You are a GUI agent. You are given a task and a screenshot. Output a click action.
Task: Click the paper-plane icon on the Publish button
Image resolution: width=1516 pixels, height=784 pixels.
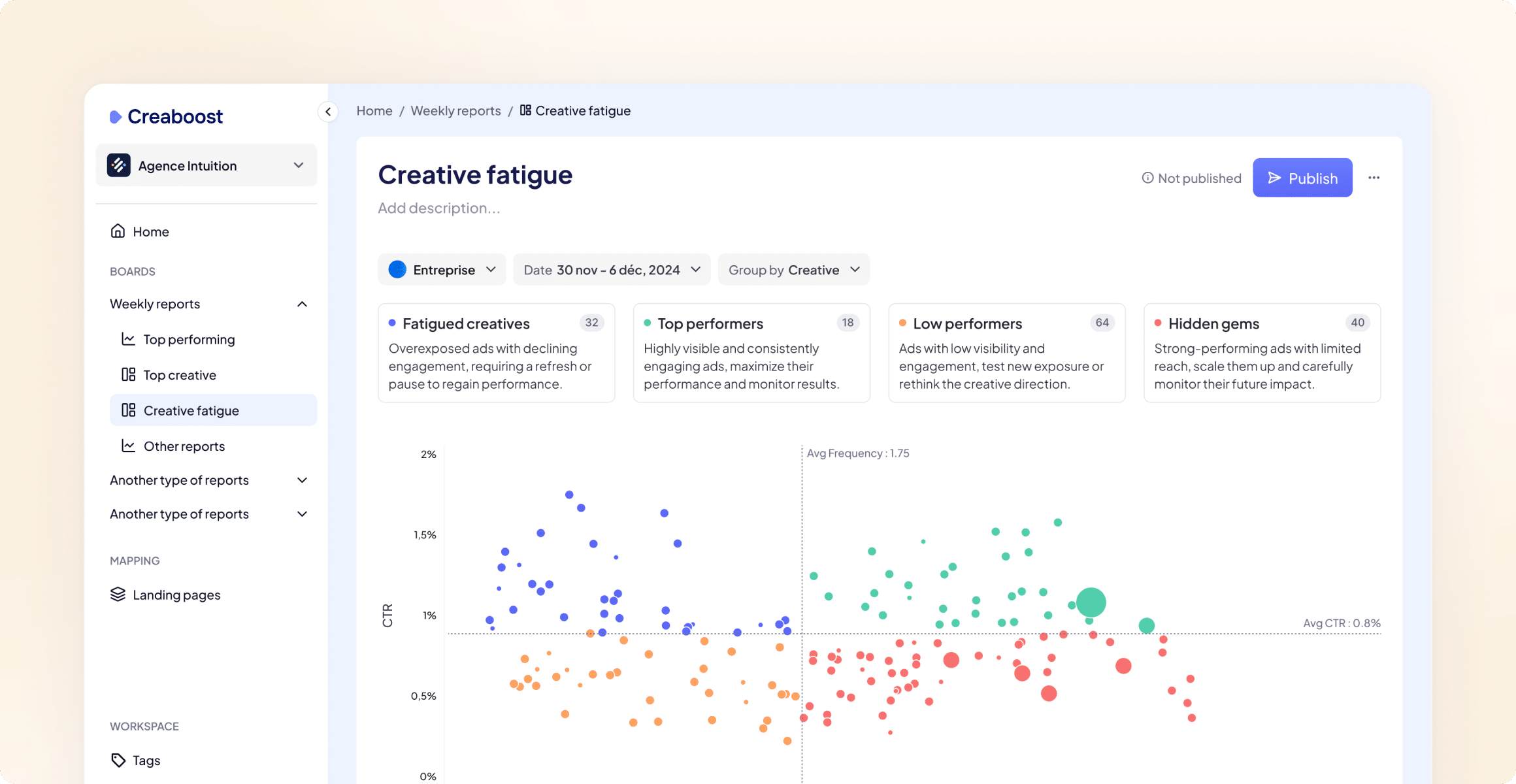(1274, 178)
